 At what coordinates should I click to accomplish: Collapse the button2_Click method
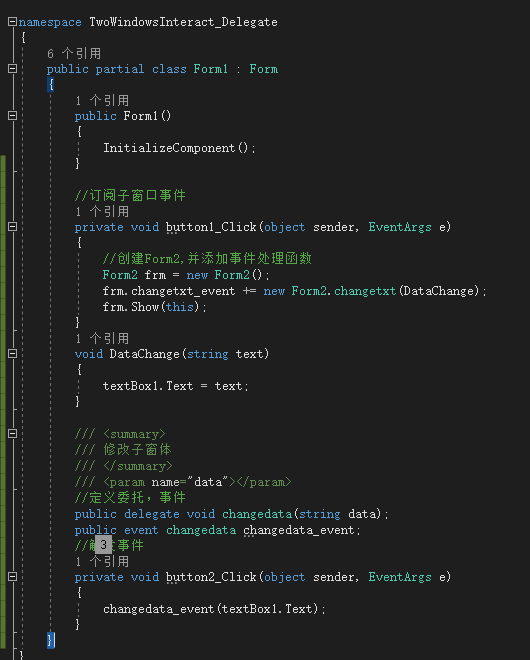tap(12, 577)
